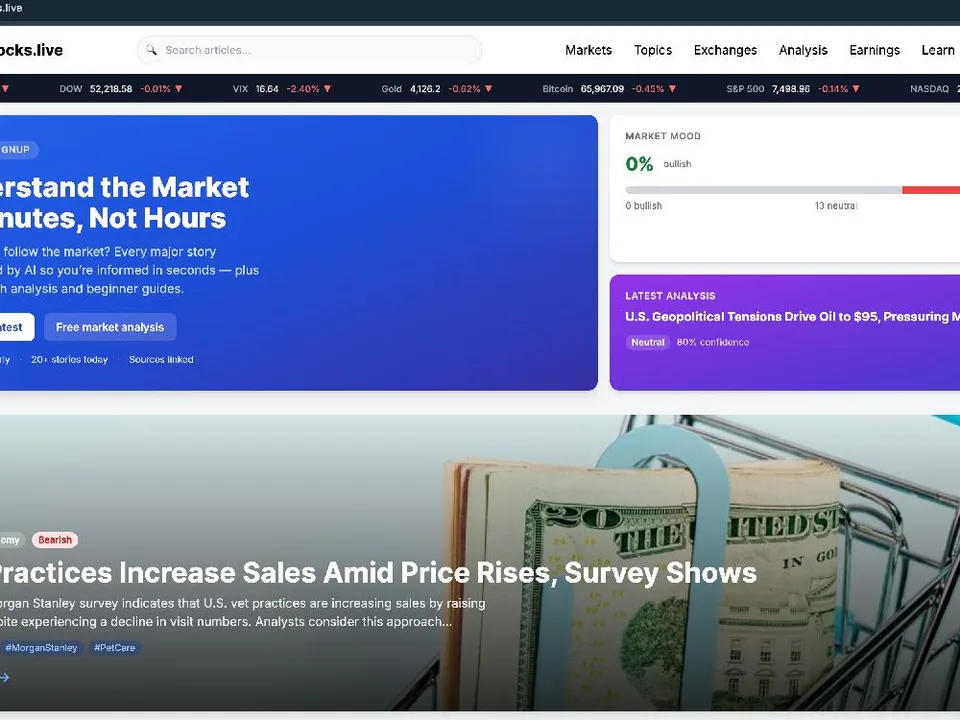The height and width of the screenshot is (720, 960).
Task: Focus the 'Search articles...' input field
Action: 309,50
